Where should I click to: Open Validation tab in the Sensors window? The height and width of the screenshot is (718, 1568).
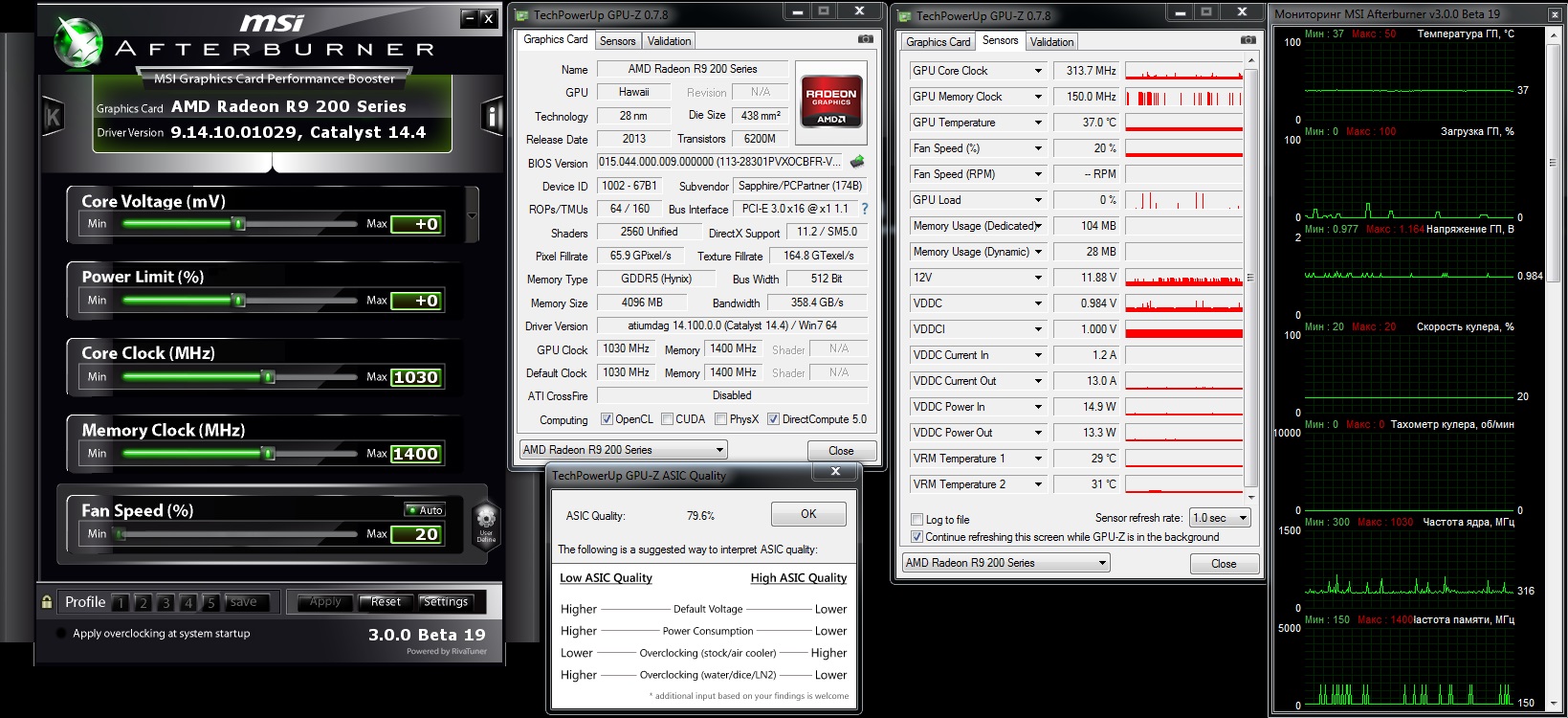(1051, 42)
